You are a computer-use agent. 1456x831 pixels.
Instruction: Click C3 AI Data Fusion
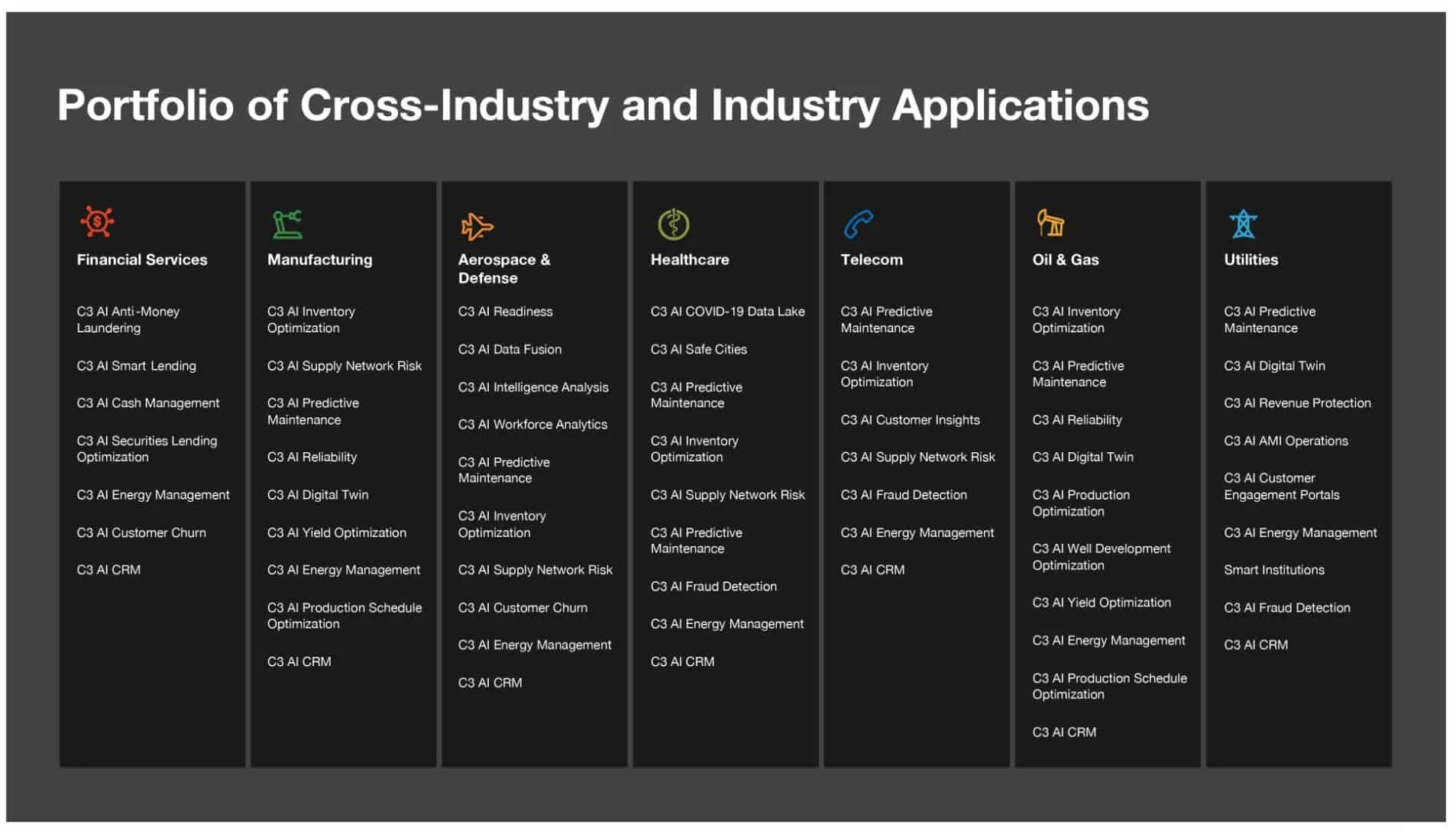click(510, 350)
